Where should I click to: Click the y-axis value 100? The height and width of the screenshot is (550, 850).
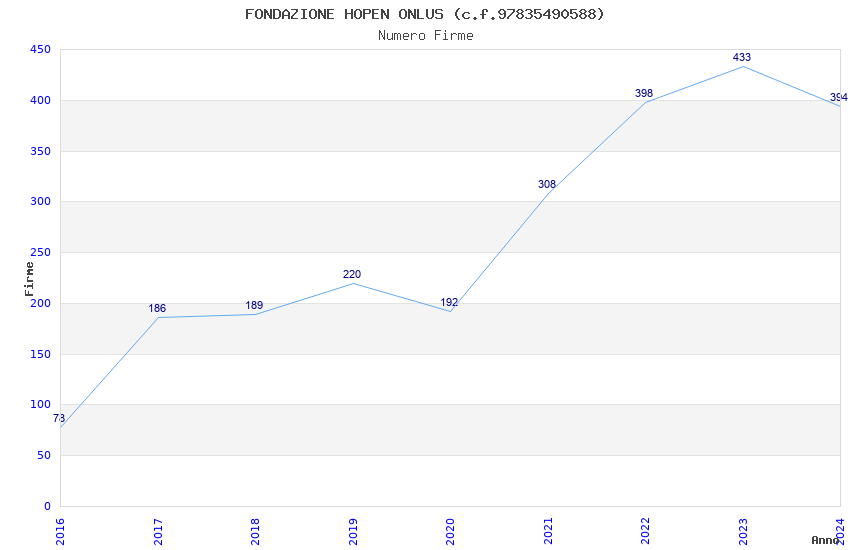[41, 405]
